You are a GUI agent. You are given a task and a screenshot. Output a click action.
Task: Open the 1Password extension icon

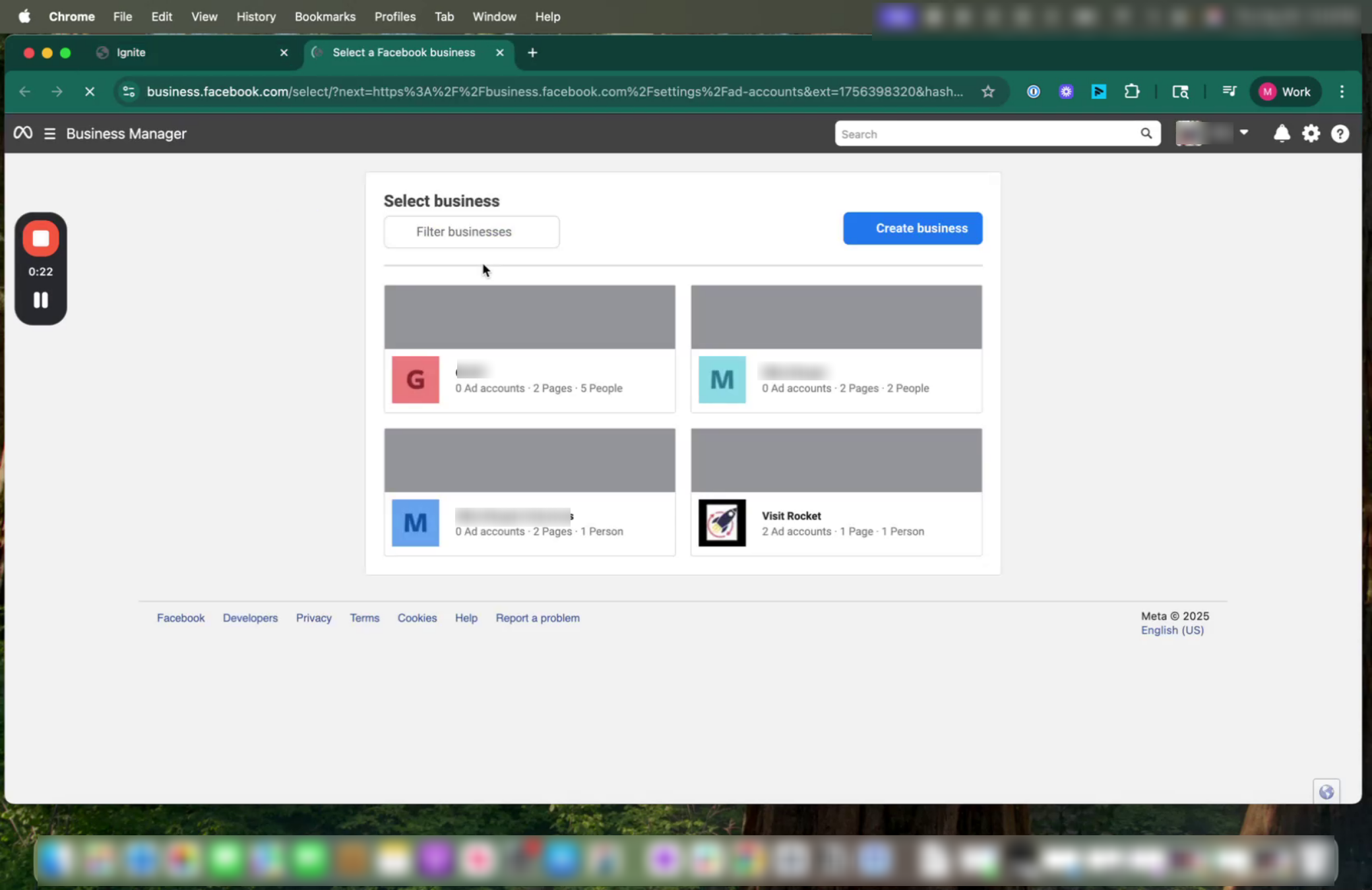[1034, 92]
